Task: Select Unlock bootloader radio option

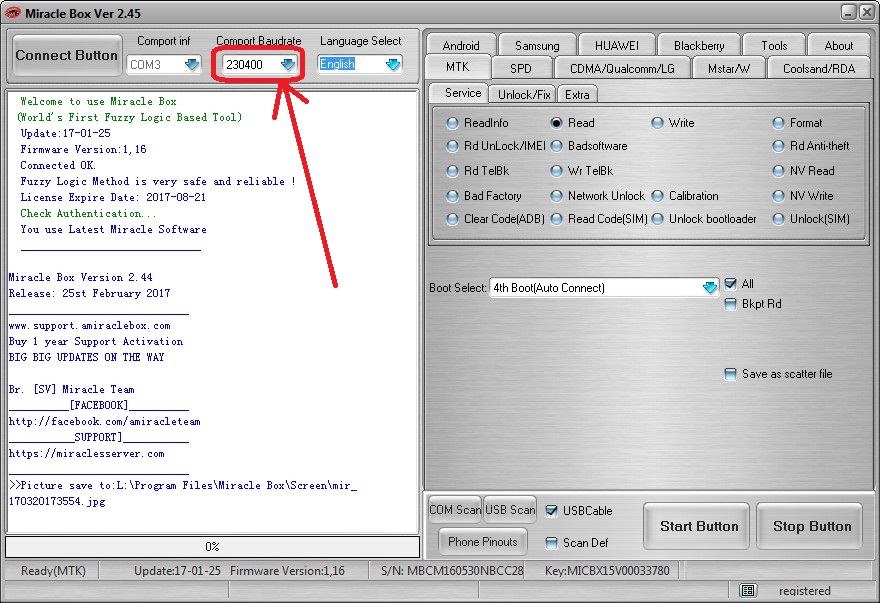Action: point(704,219)
